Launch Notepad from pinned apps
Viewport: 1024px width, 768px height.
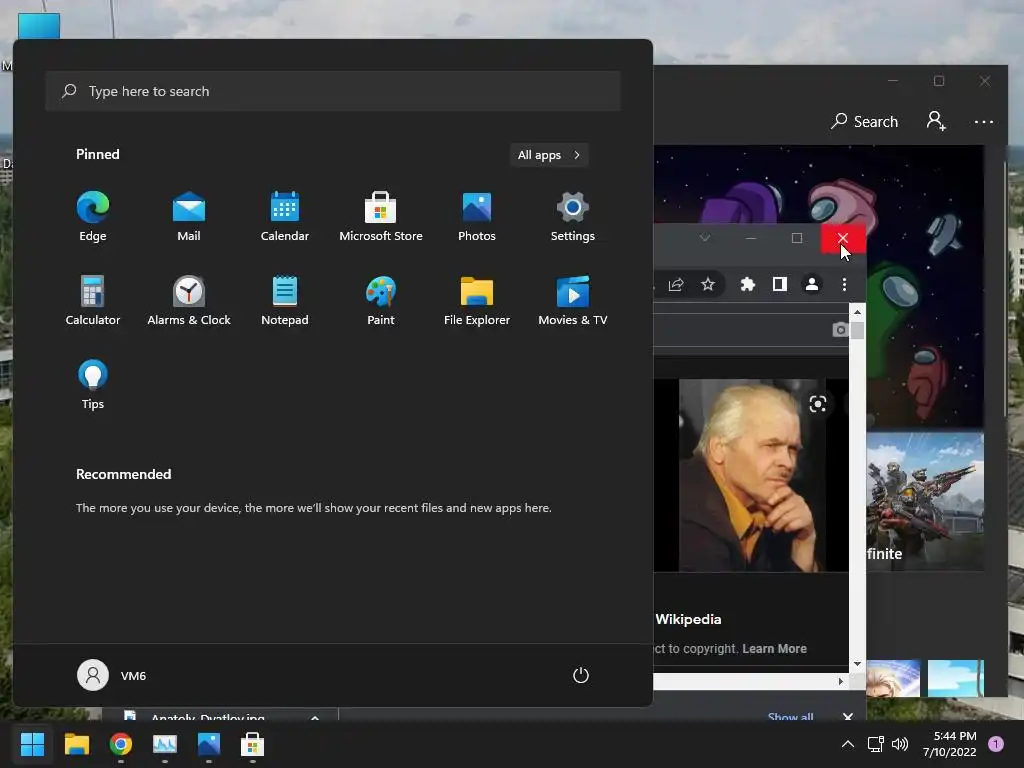pos(285,301)
